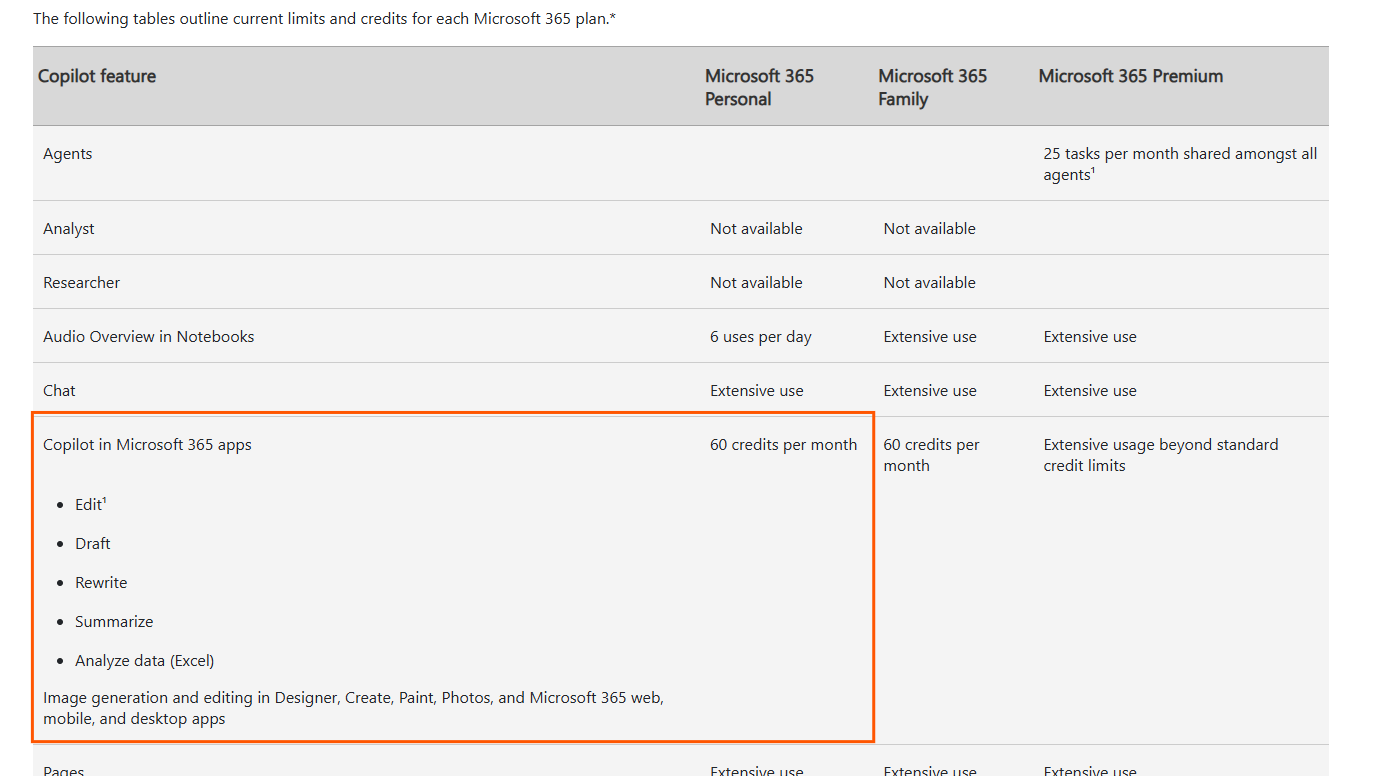Click "Not available" for Researcher under Family

pos(929,283)
